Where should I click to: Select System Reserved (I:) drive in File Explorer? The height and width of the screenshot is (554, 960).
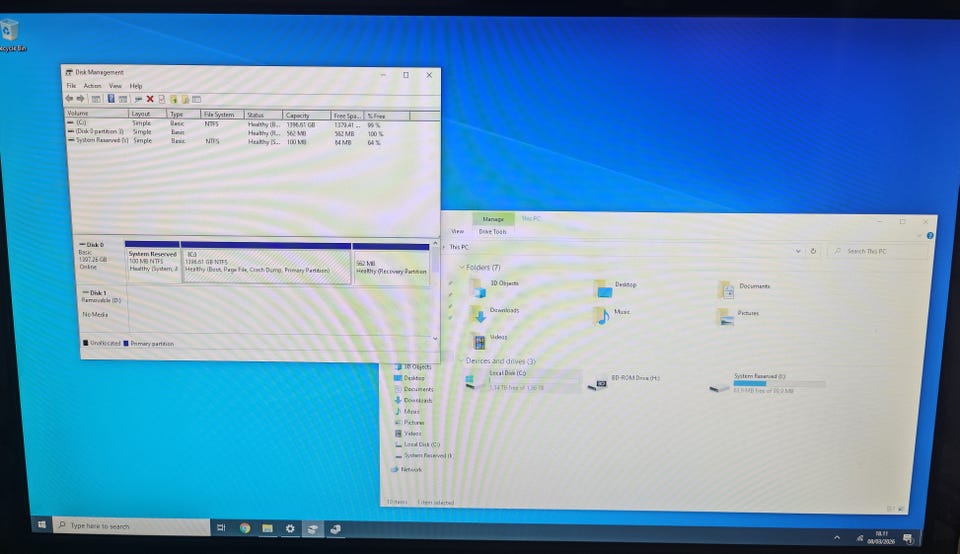[x=768, y=383]
